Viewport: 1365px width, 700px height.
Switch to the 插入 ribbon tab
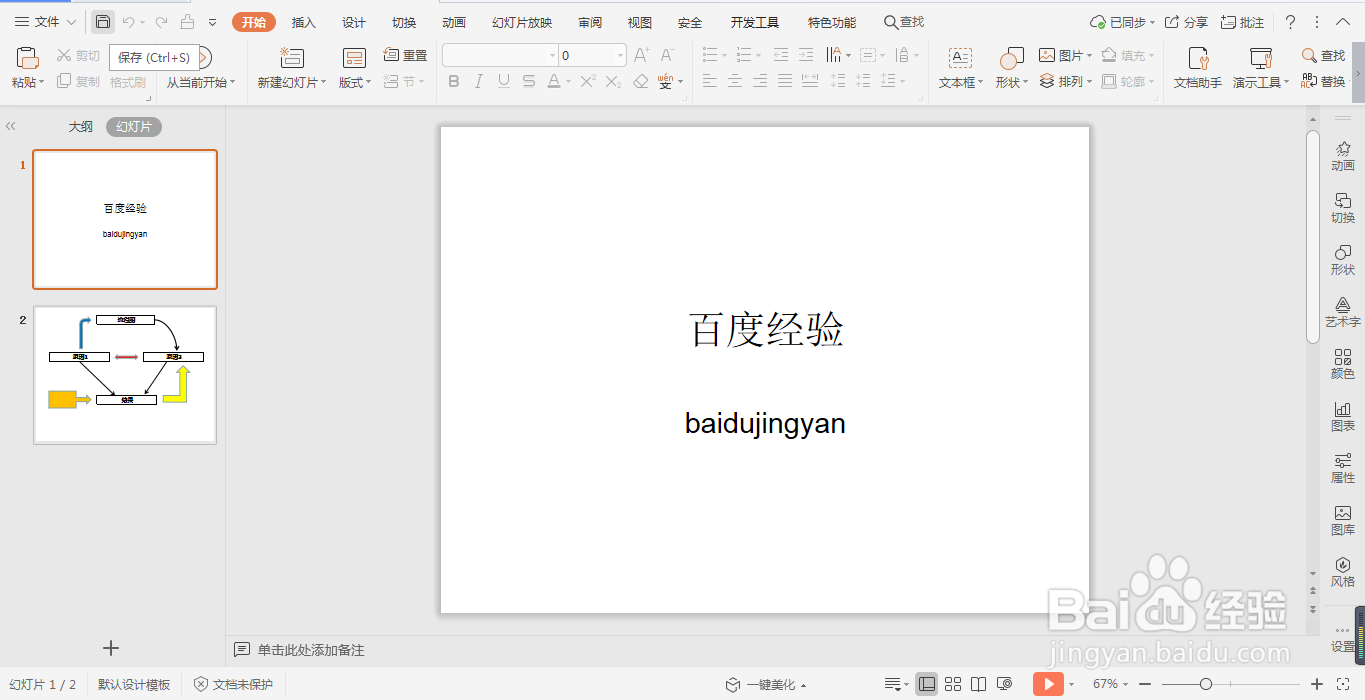pyautogui.click(x=303, y=22)
